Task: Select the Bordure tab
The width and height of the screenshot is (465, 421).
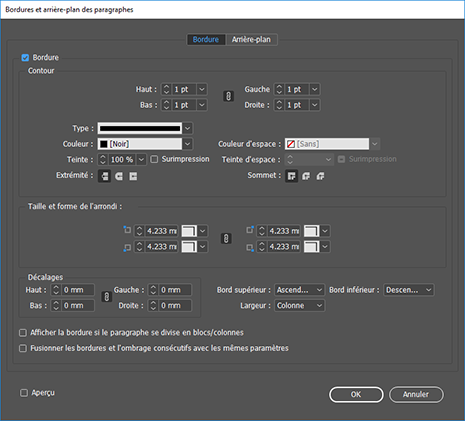Action: point(206,39)
